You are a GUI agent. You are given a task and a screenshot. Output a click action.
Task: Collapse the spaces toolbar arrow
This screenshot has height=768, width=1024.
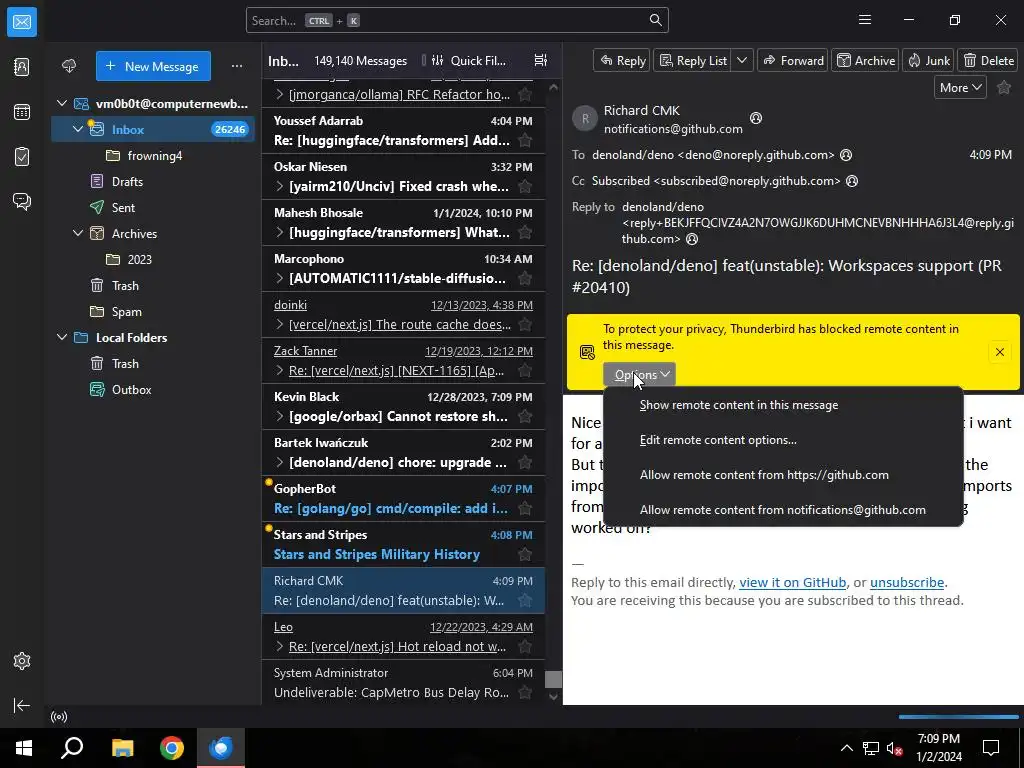click(22, 705)
